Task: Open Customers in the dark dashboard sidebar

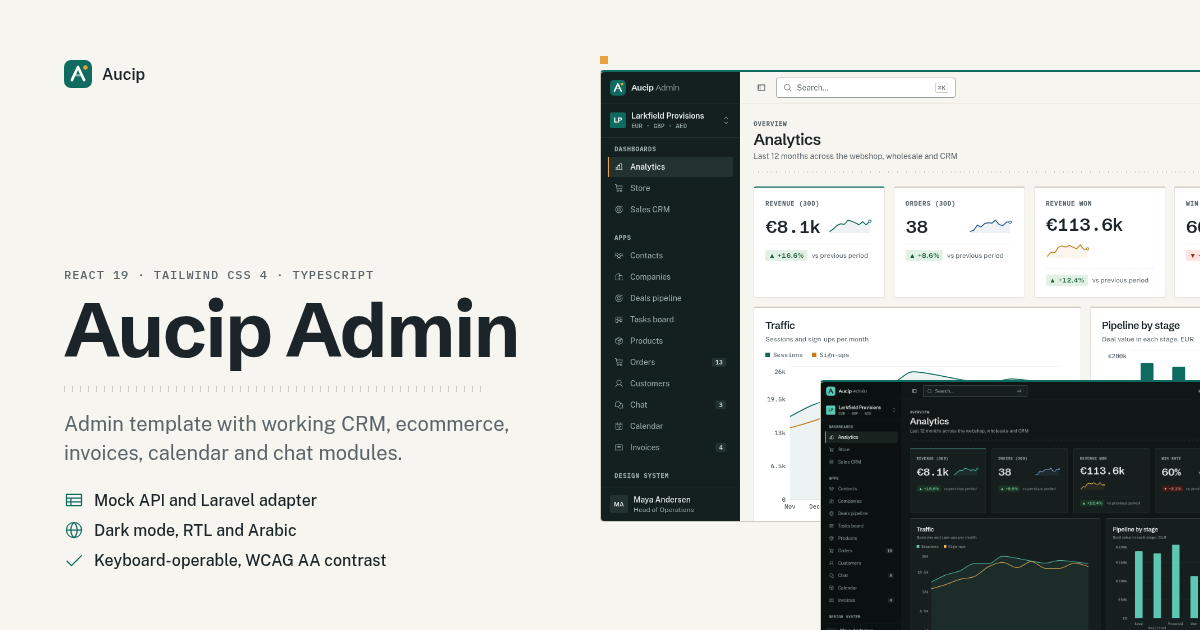Action: [861, 563]
